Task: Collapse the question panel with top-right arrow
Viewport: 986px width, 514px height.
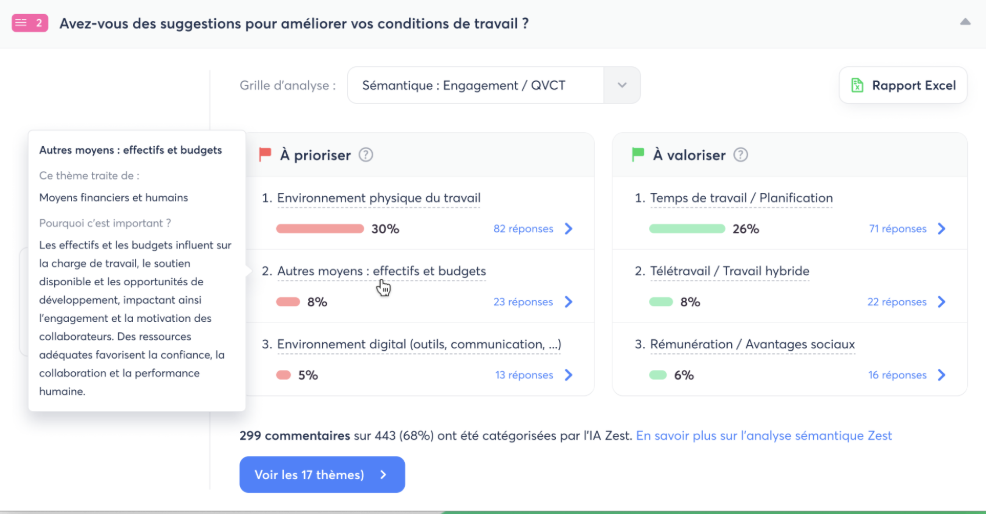Action: pos(964,21)
